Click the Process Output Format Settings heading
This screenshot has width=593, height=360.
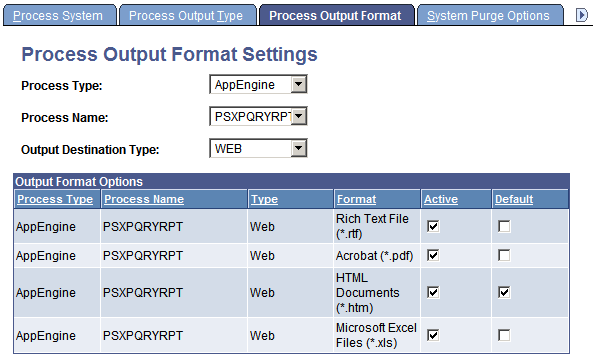coord(169,54)
